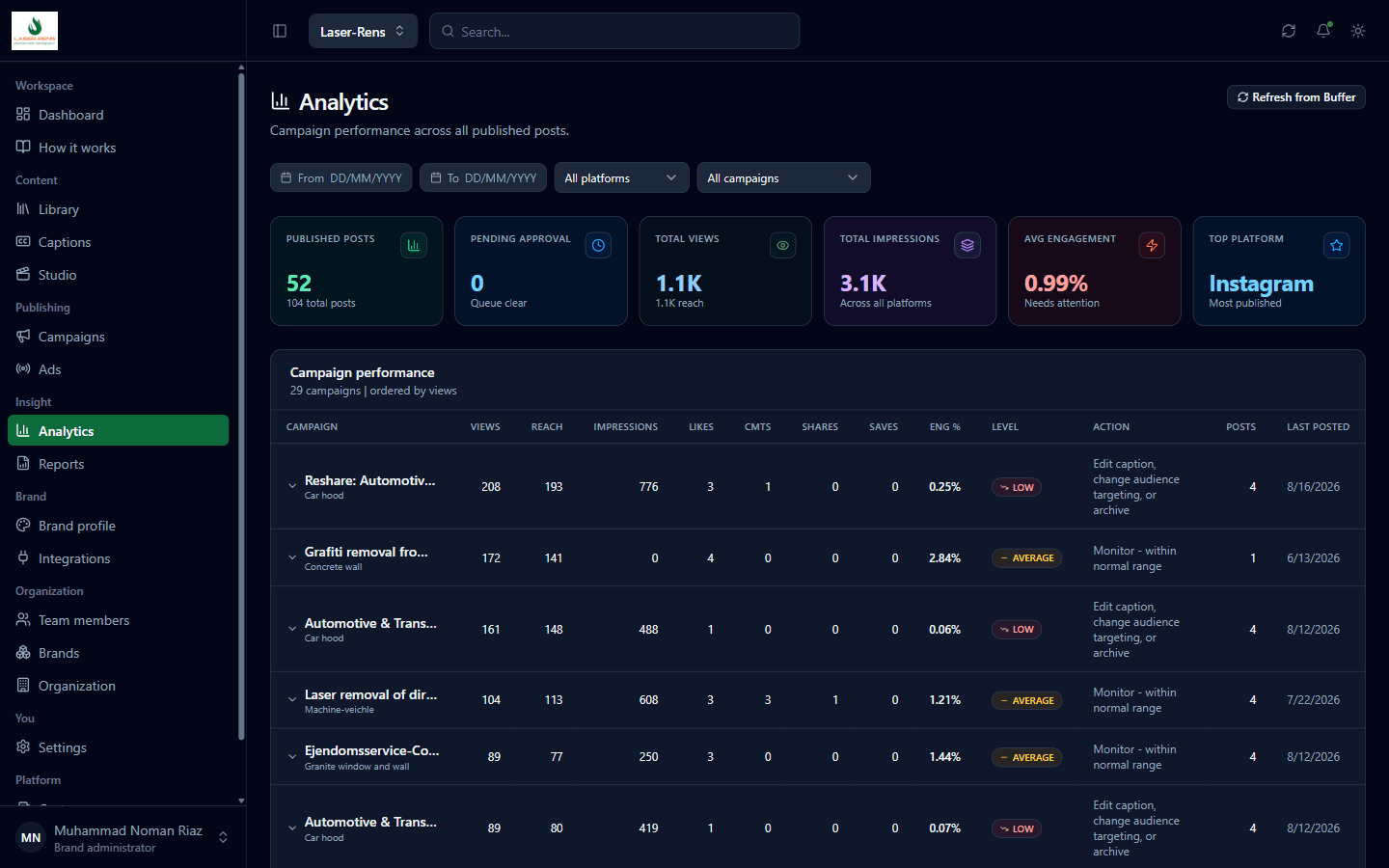Focus the Search box
This screenshot has width=1389, height=868.
point(614,31)
